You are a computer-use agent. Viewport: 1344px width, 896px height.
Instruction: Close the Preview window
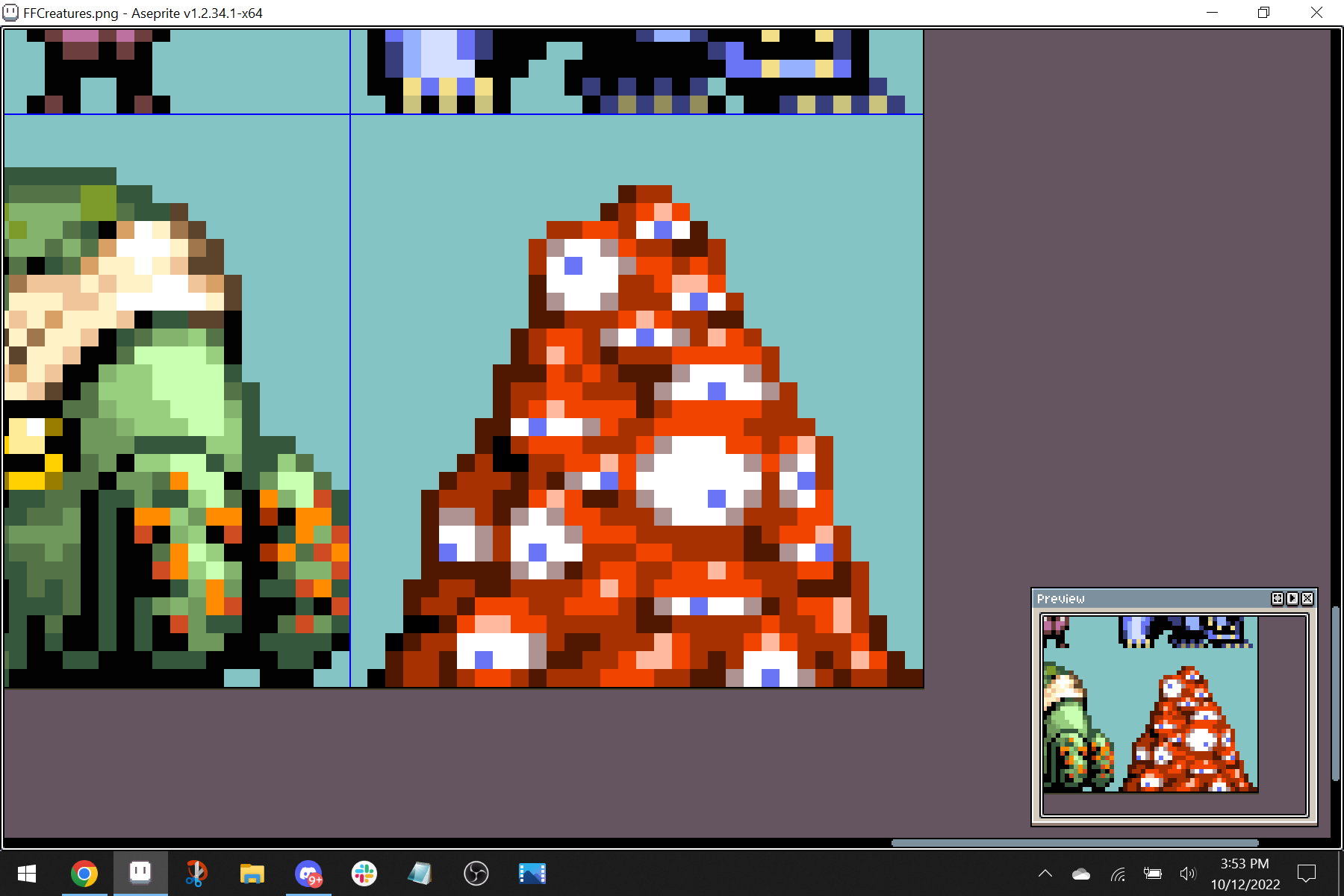(x=1307, y=598)
